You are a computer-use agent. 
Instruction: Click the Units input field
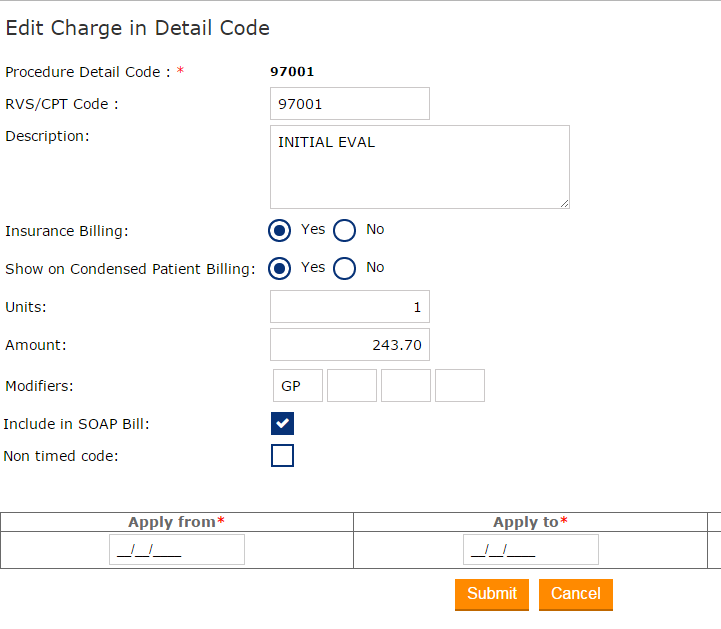click(x=349, y=307)
